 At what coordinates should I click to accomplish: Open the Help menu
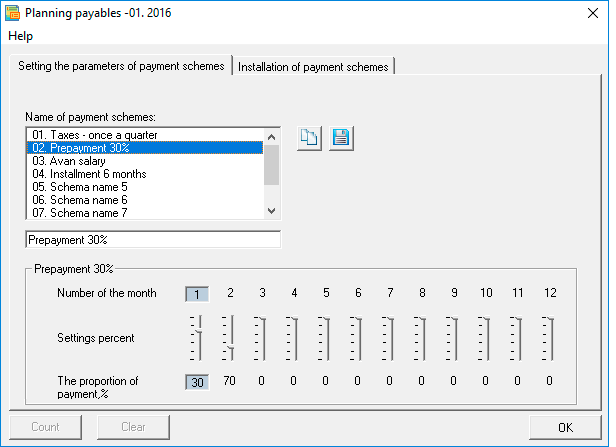coord(20,36)
